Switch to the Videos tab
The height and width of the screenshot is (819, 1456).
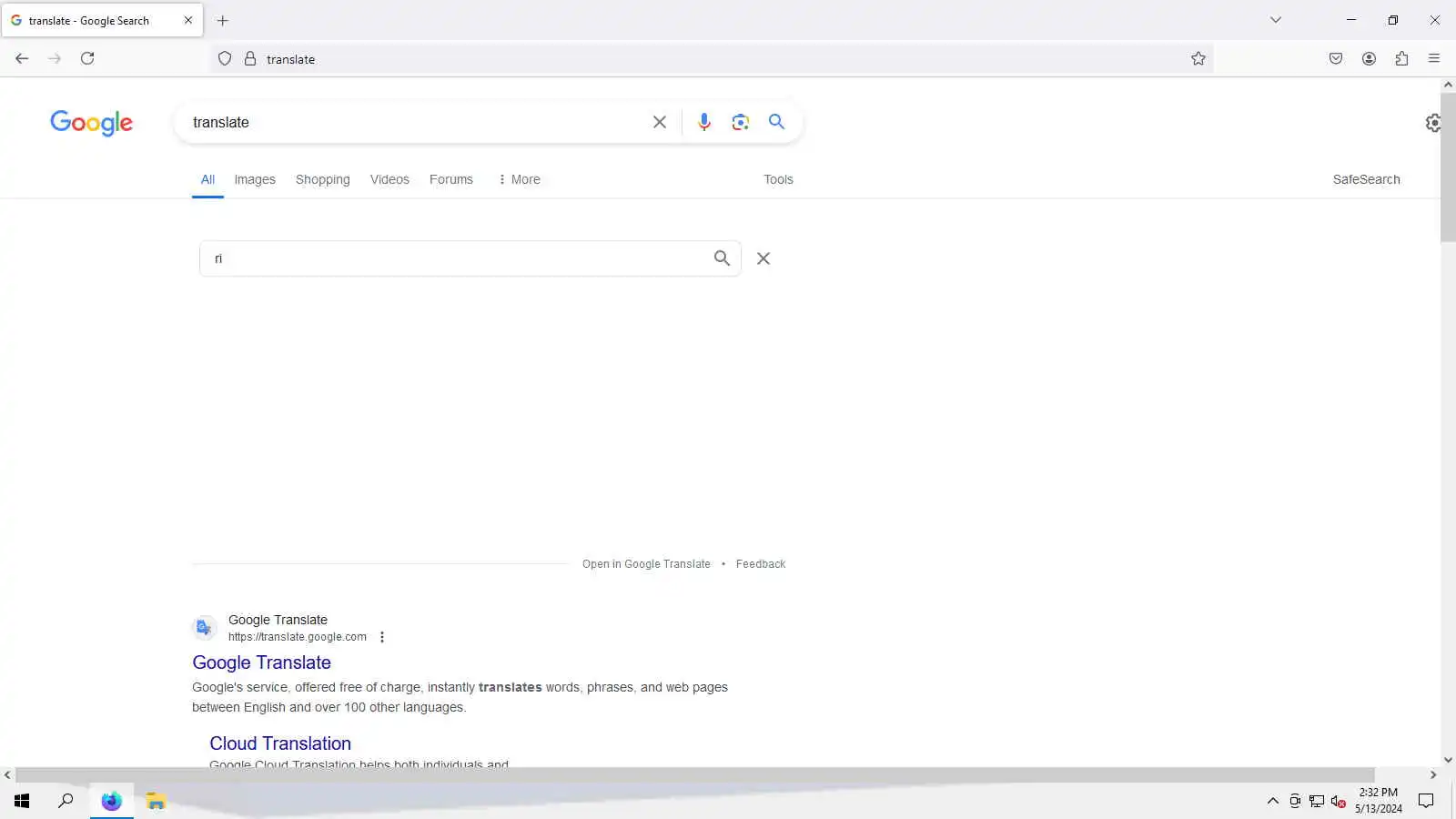pos(389,179)
